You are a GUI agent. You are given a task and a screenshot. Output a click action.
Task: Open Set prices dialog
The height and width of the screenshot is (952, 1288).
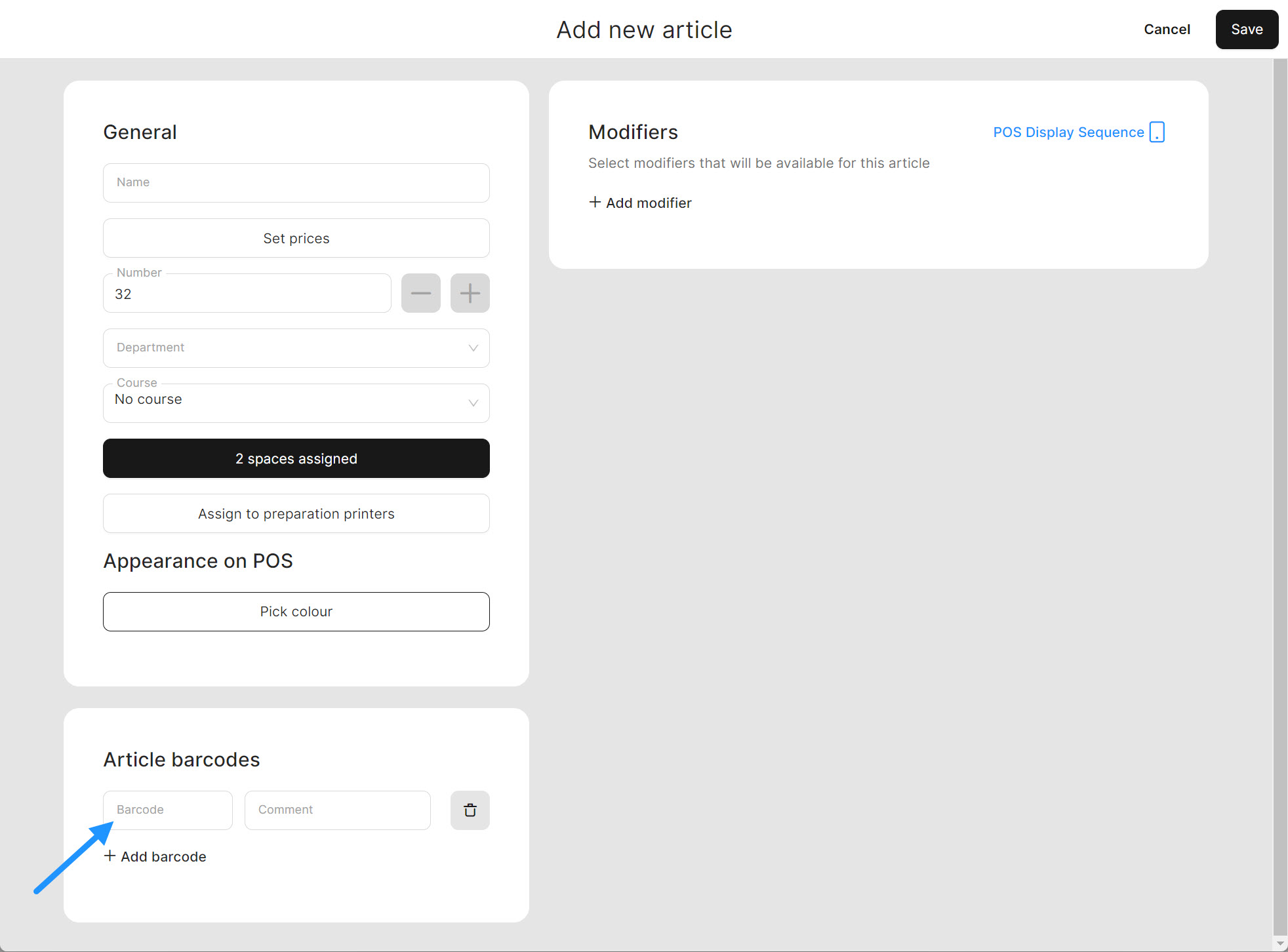click(296, 238)
